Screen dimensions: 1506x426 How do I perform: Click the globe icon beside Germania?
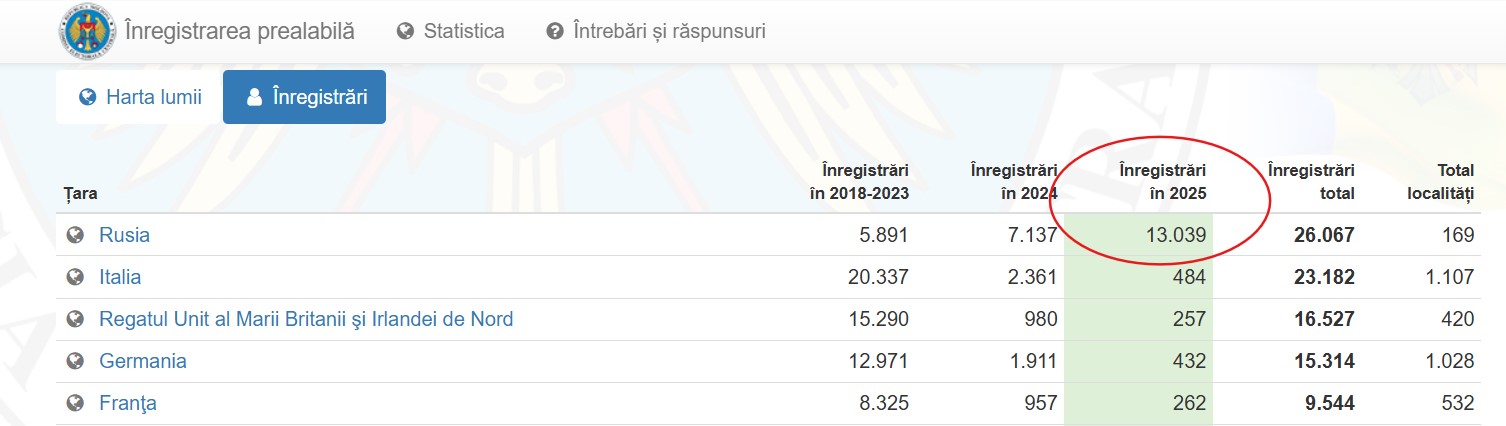(74, 361)
